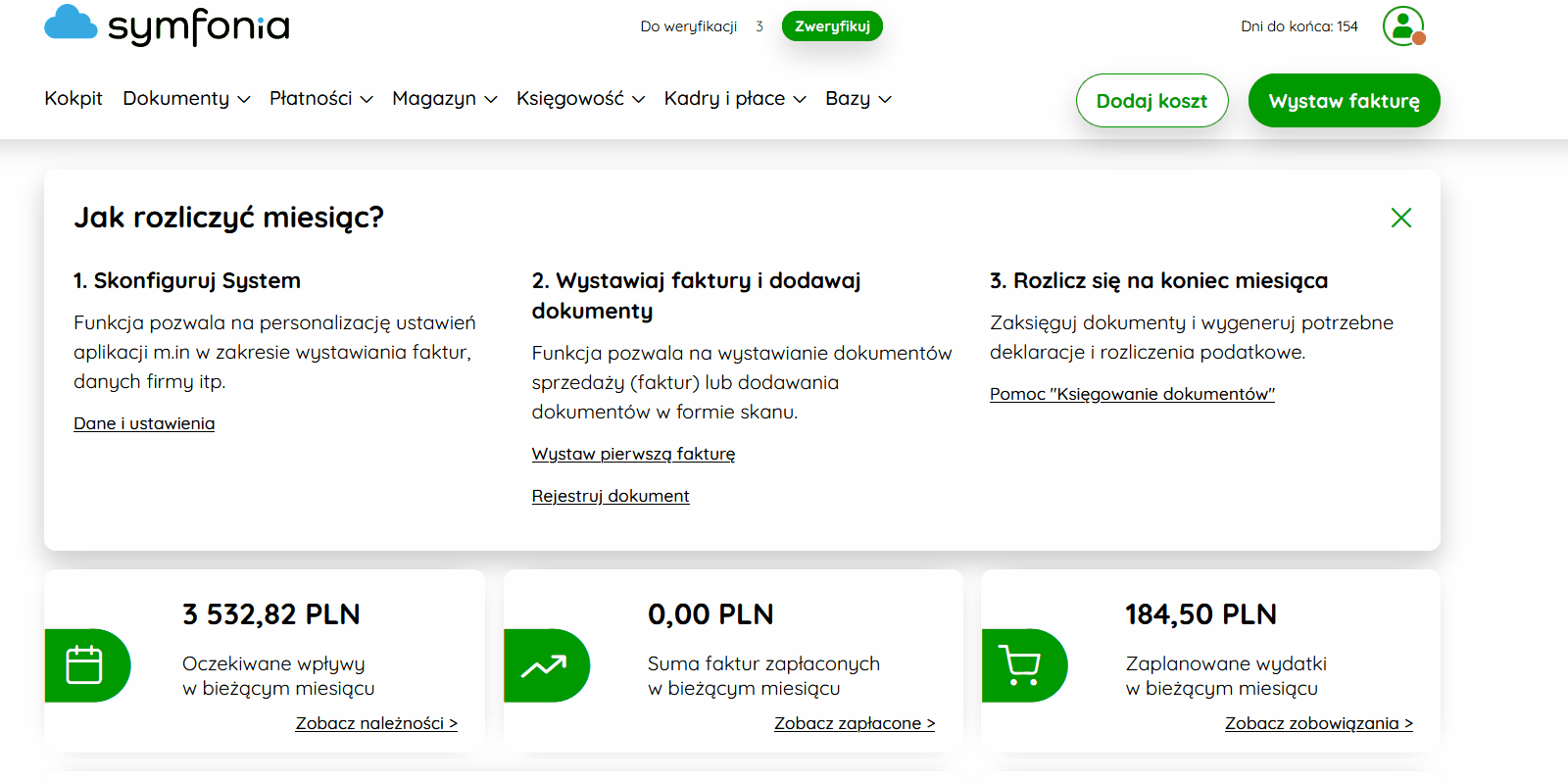Click the Symfonia cloud logo
Screen dimensions: 1568x782
[x=167, y=25]
